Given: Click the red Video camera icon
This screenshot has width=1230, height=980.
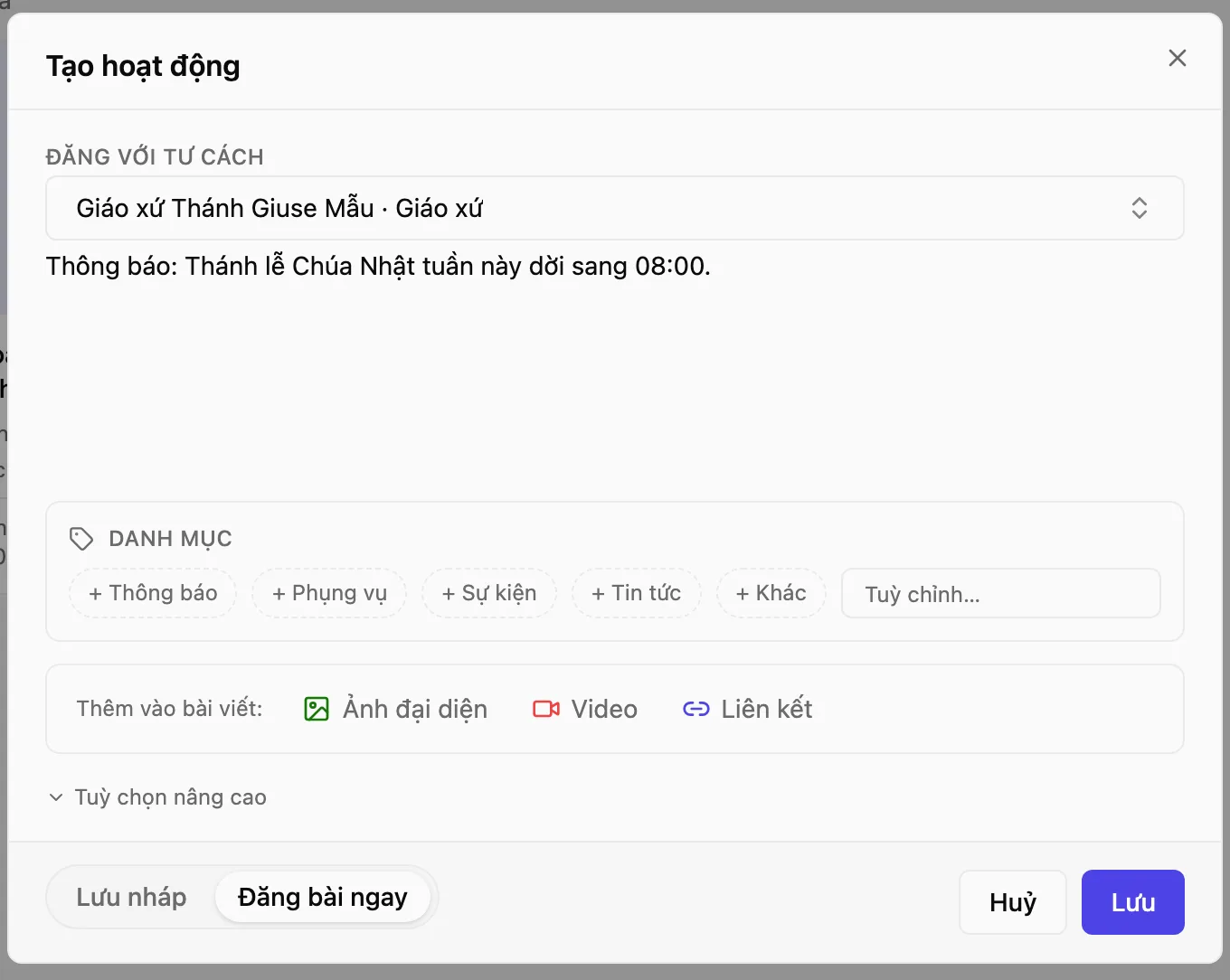Looking at the screenshot, I should pyautogui.click(x=546, y=709).
